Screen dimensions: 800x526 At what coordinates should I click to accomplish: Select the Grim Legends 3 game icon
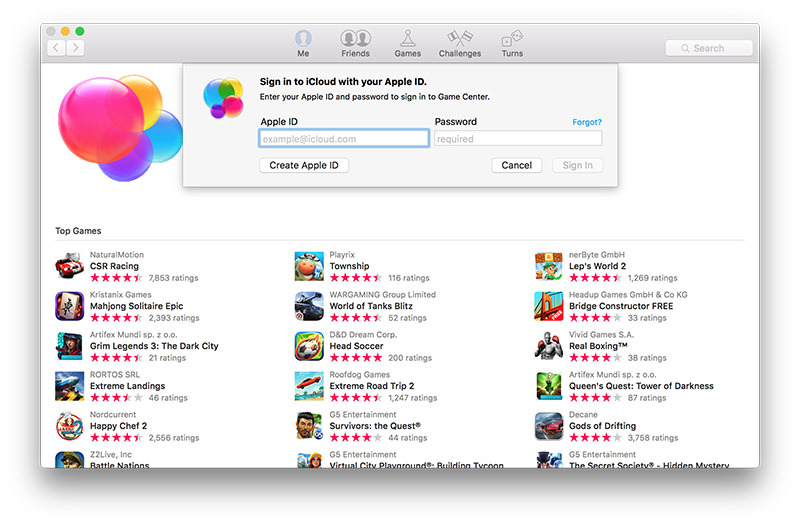pyautogui.click(x=69, y=346)
